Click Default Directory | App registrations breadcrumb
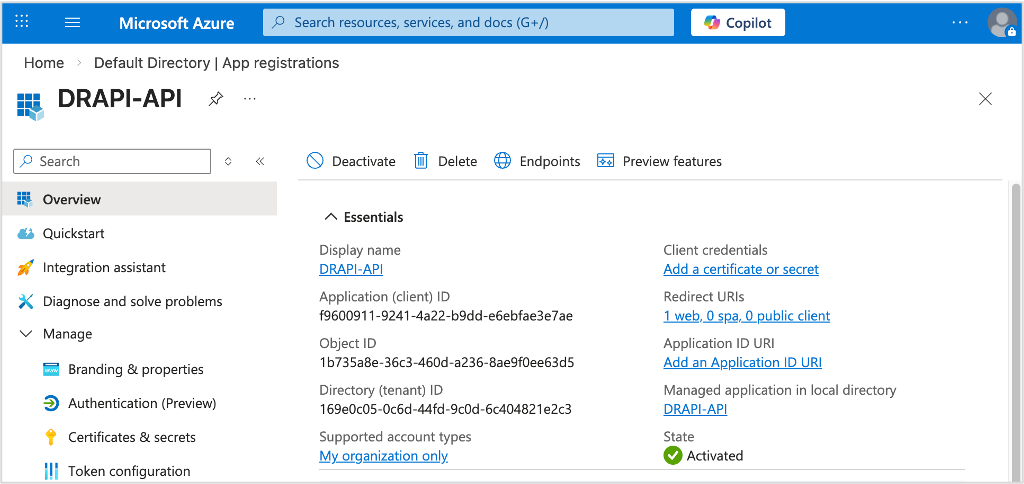The width and height of the screenshot is (1024, 484). coord(216,63)
